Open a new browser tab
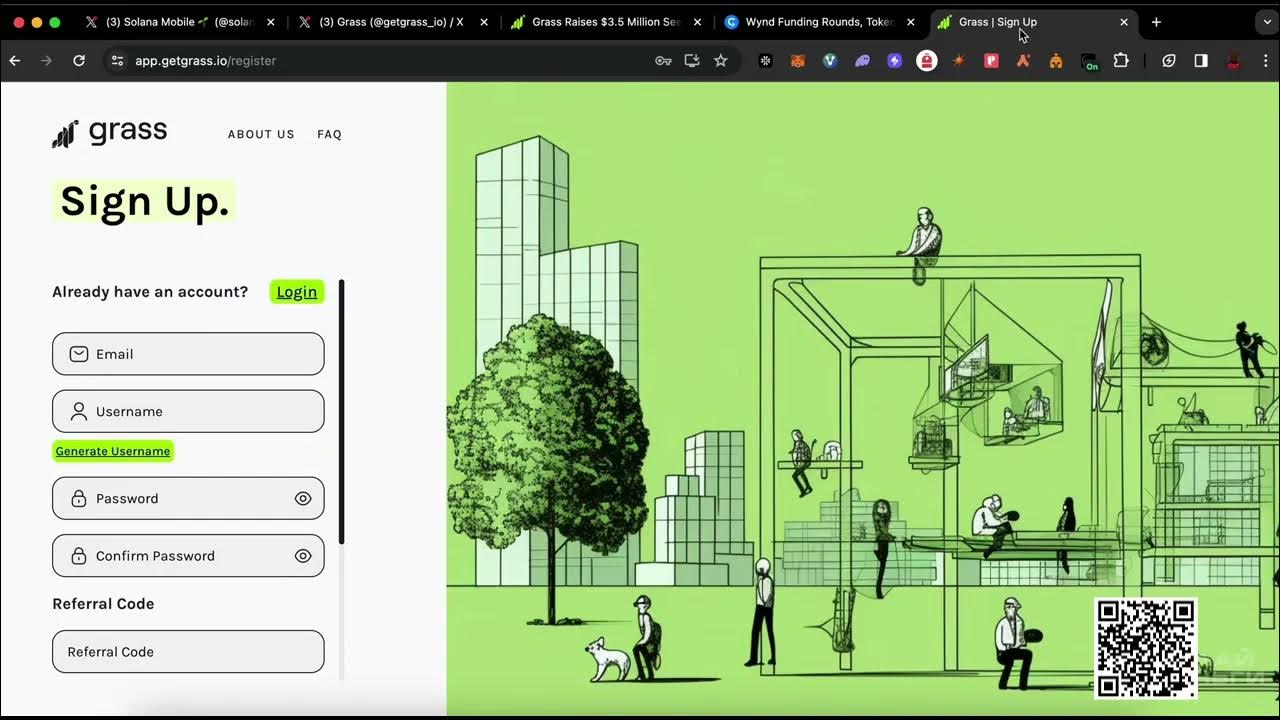The width and height of the screenshot is (1280, 720). coord(1156,22)
